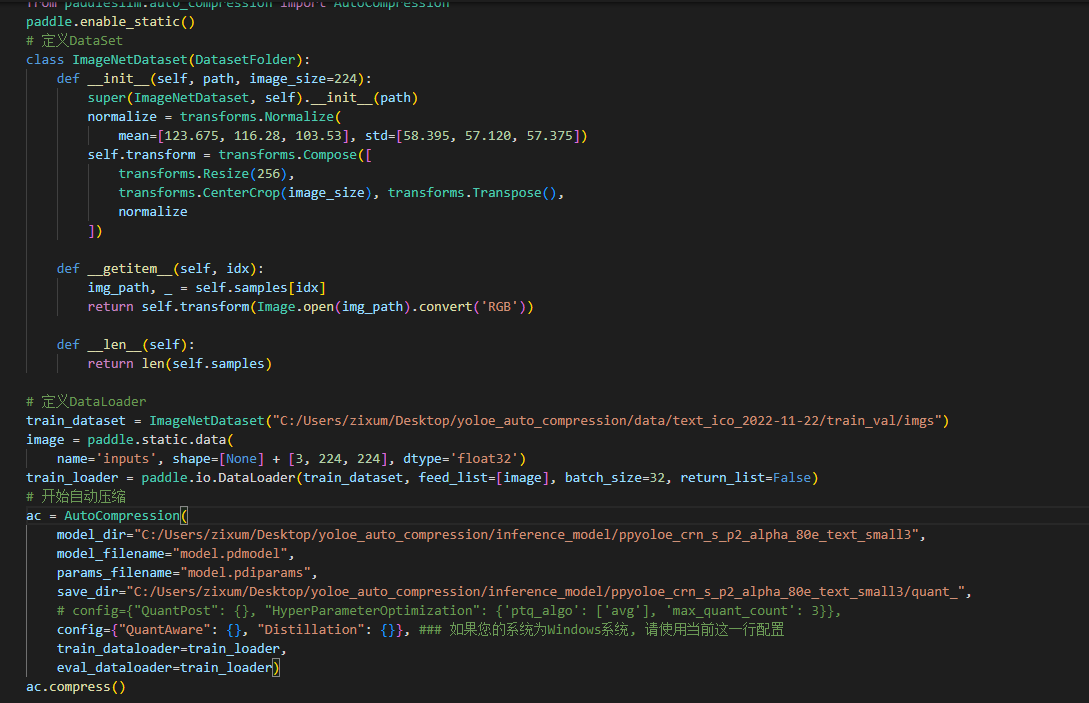Viewport: 1089px width, 703px height.
Task: Click the Windows系统 comment after config
Action: (601, 629)
